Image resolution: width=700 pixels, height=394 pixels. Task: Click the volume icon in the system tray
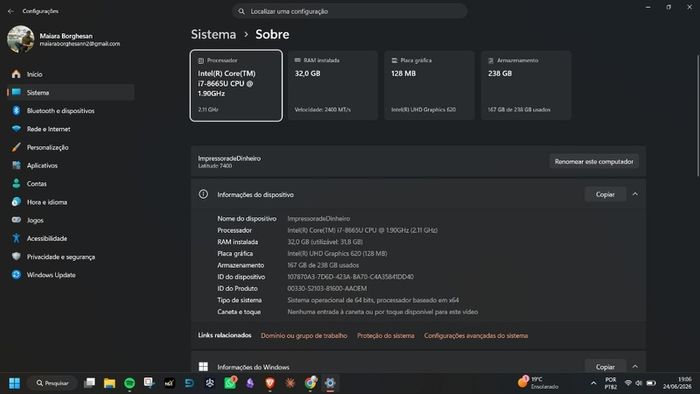point(639,383)
